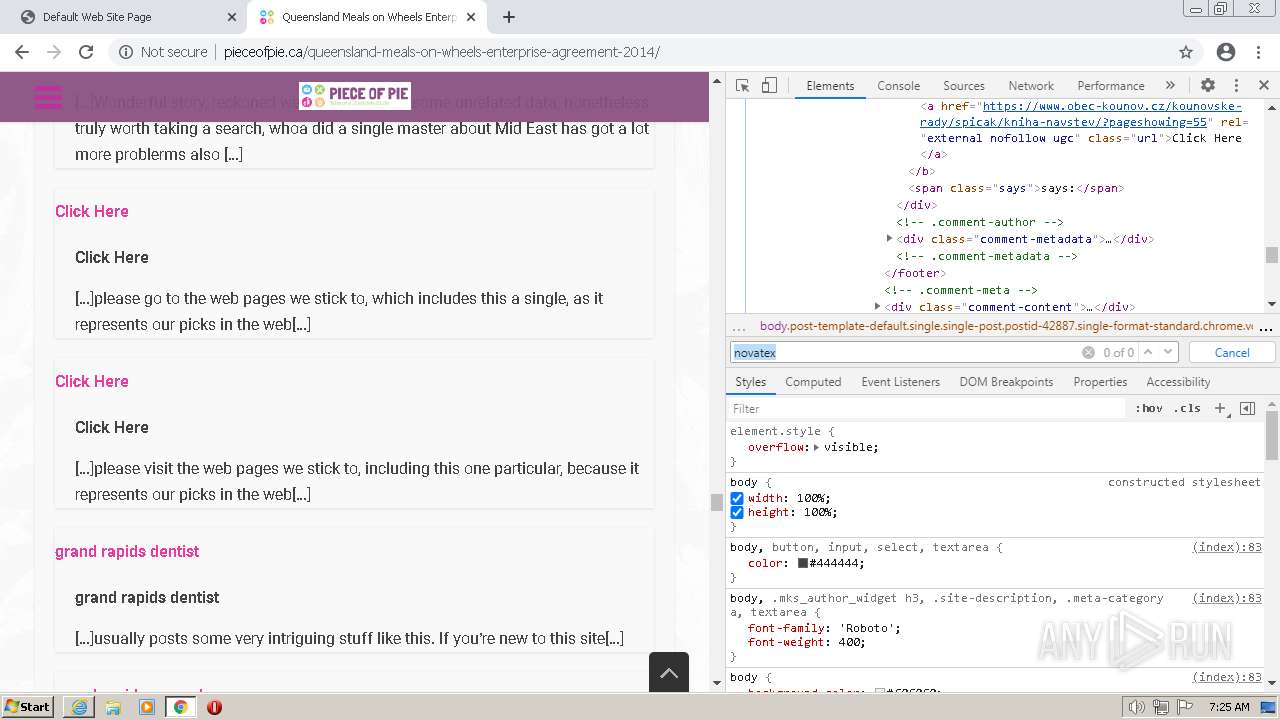Viewport: 1280px width, 720px height.
Task: Open DevTools settings gear
Action: tap(1208, 86)
